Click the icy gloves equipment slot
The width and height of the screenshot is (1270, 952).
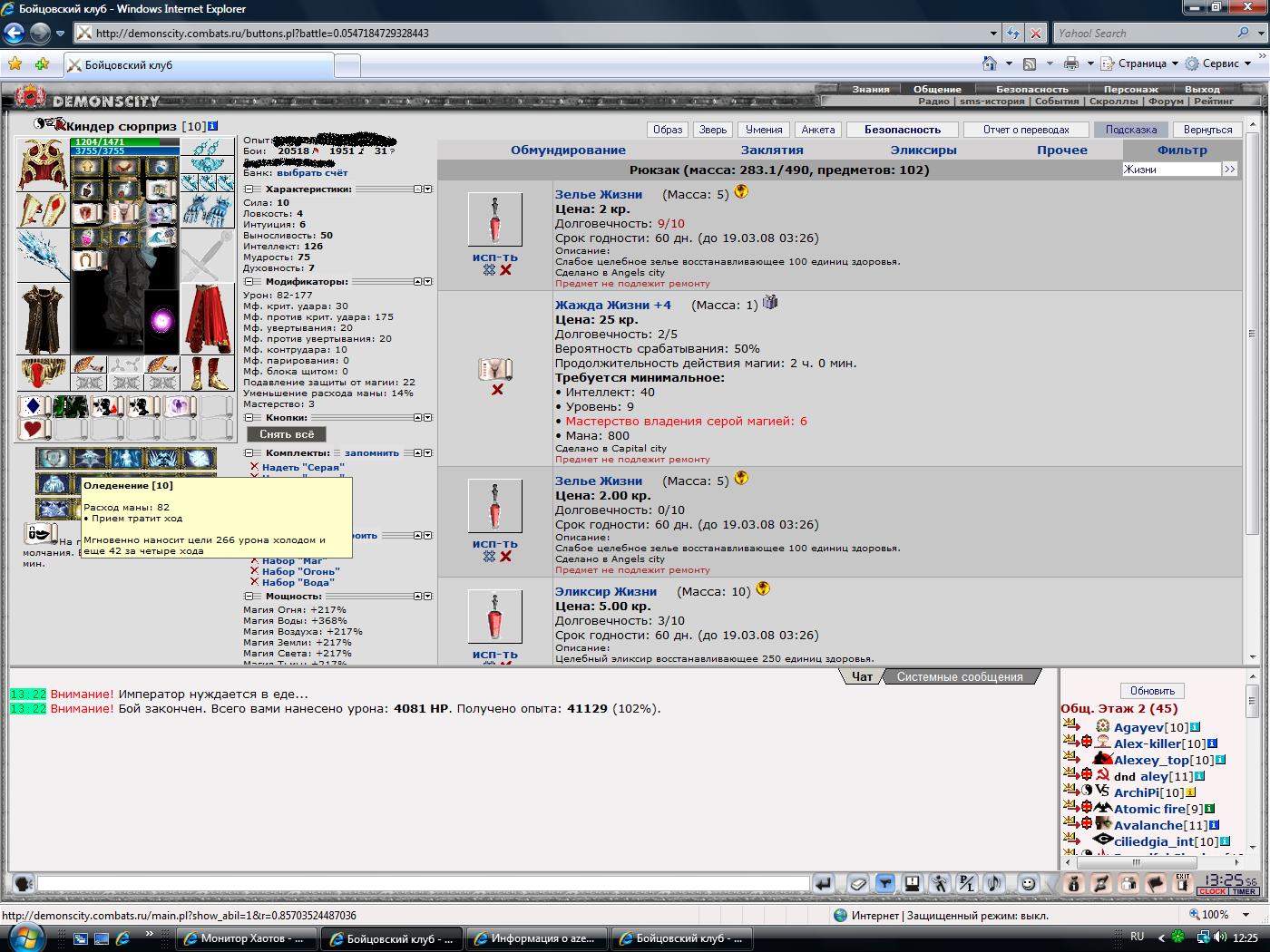[208, 210]
